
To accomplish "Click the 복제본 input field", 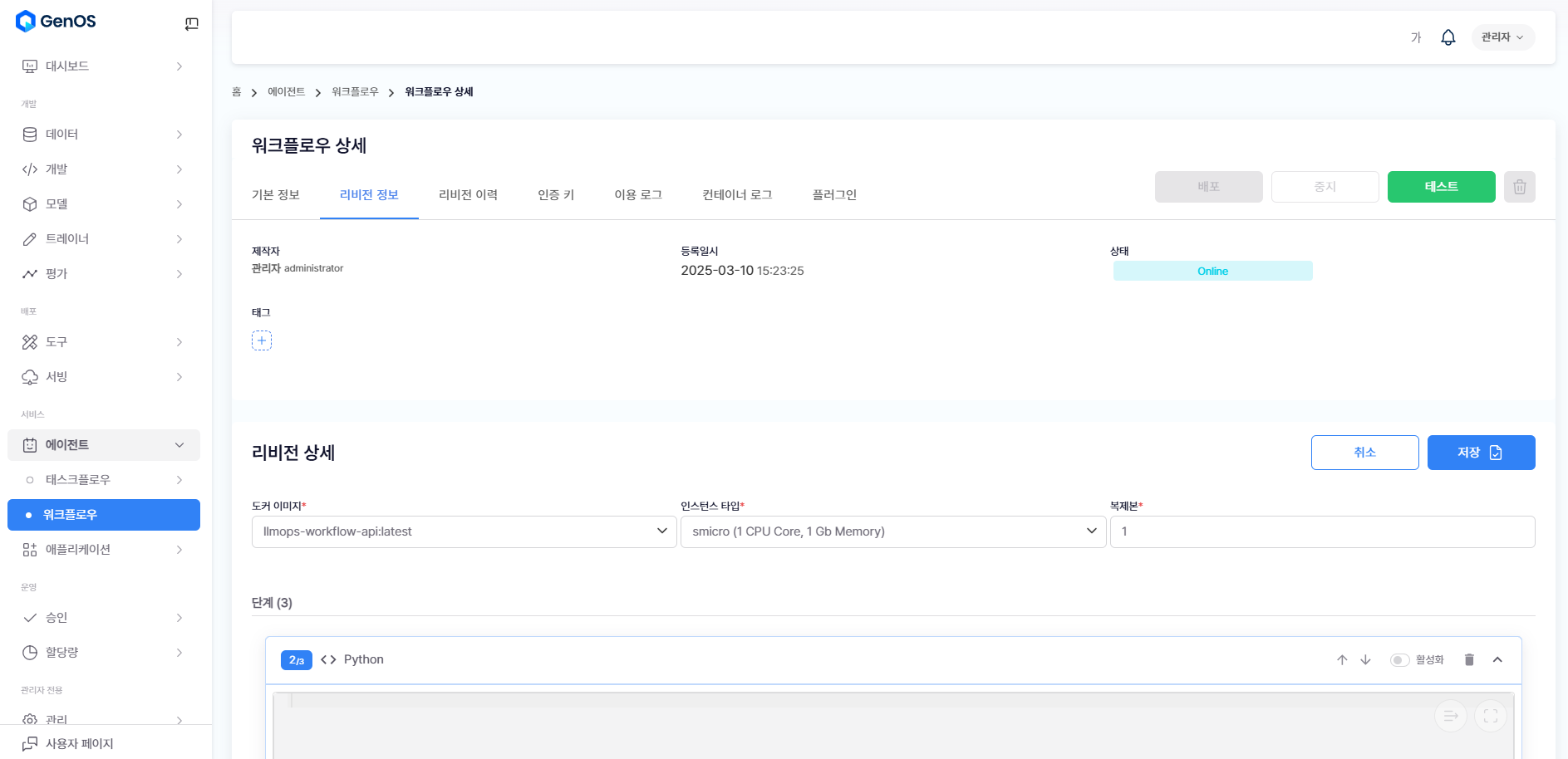I will 1321,531.
